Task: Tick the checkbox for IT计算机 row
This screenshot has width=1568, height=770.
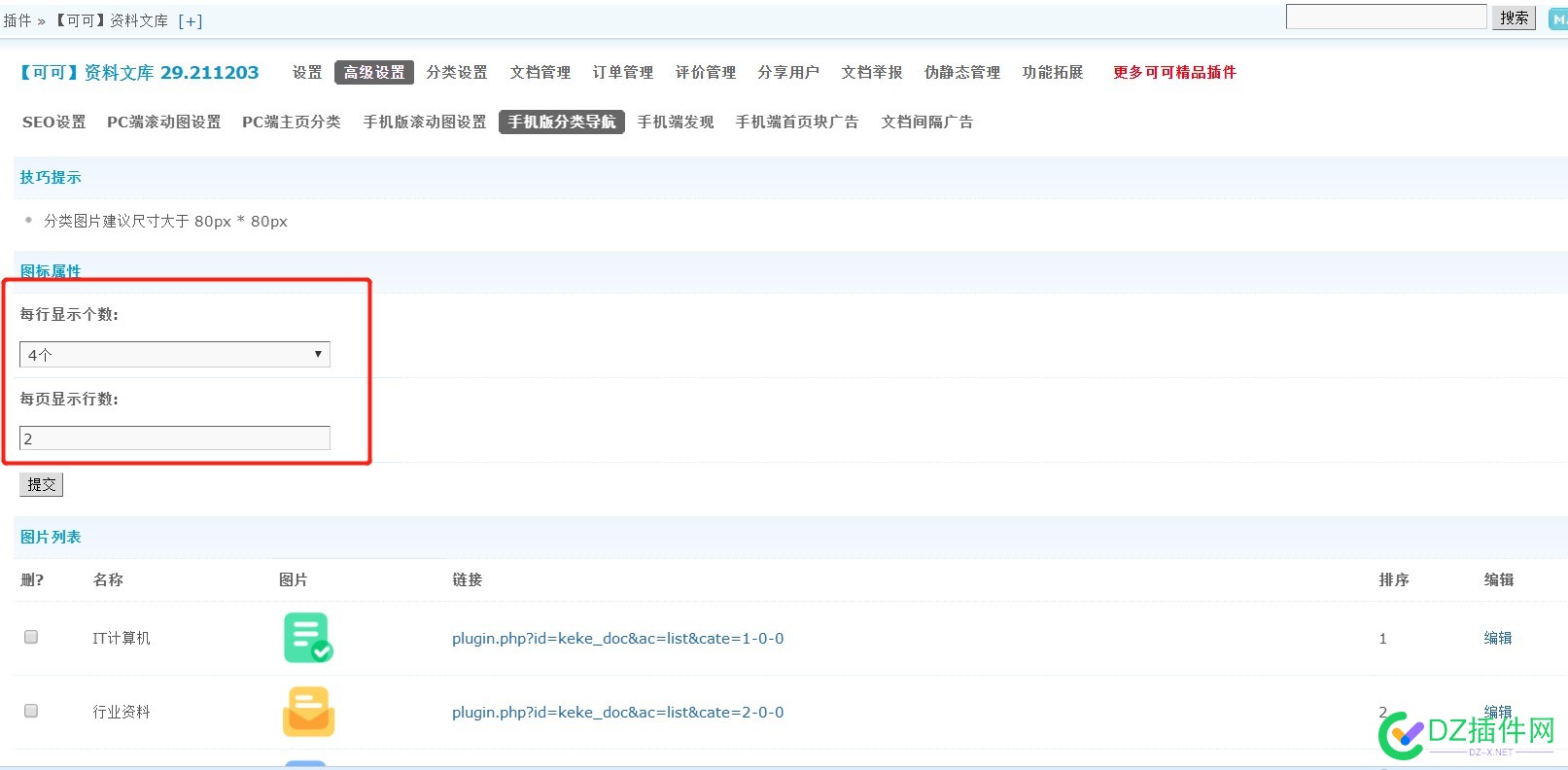Action: [x=31, y=637]
